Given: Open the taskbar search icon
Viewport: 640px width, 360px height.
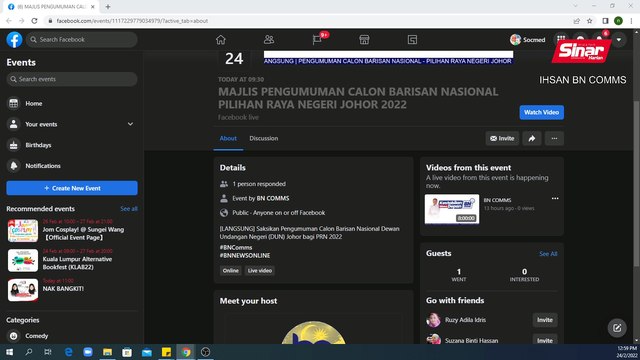Looking at the screenshot, I should point(29,352).
